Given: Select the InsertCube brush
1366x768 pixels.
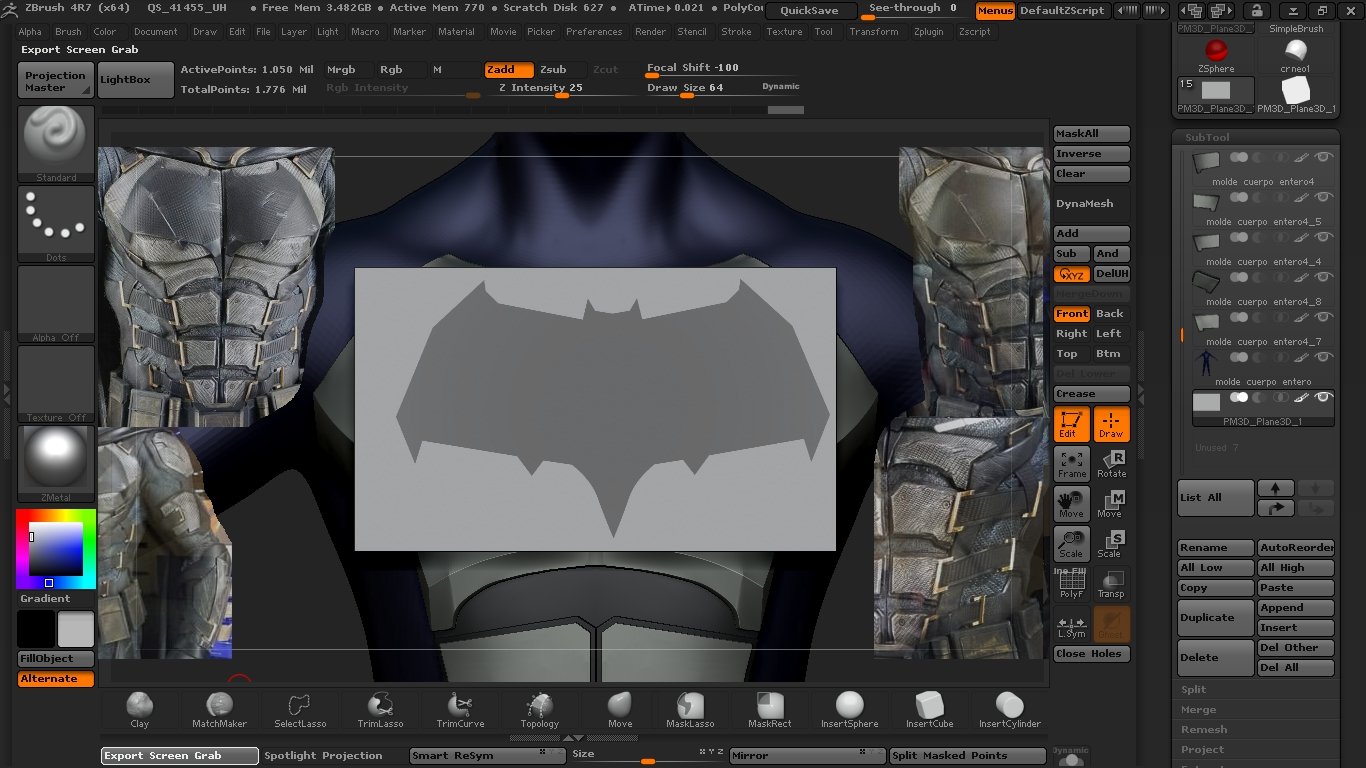Looking at the screenshot, I should coord(929,709).
